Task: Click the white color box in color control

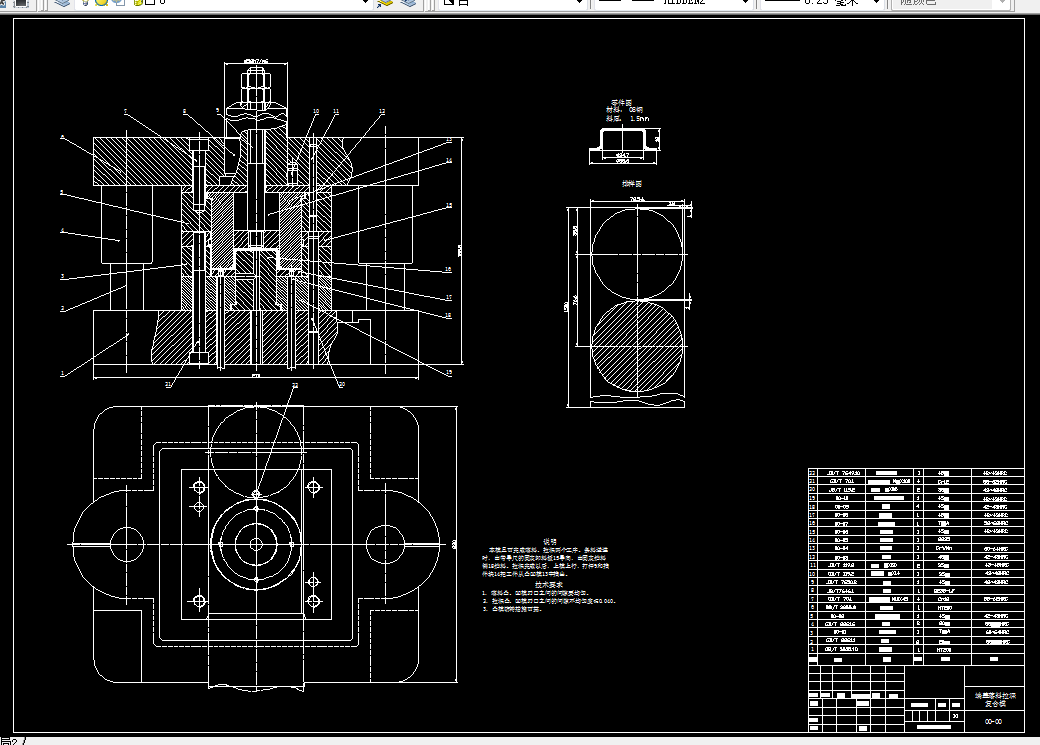Action: [x=448, y=3]
